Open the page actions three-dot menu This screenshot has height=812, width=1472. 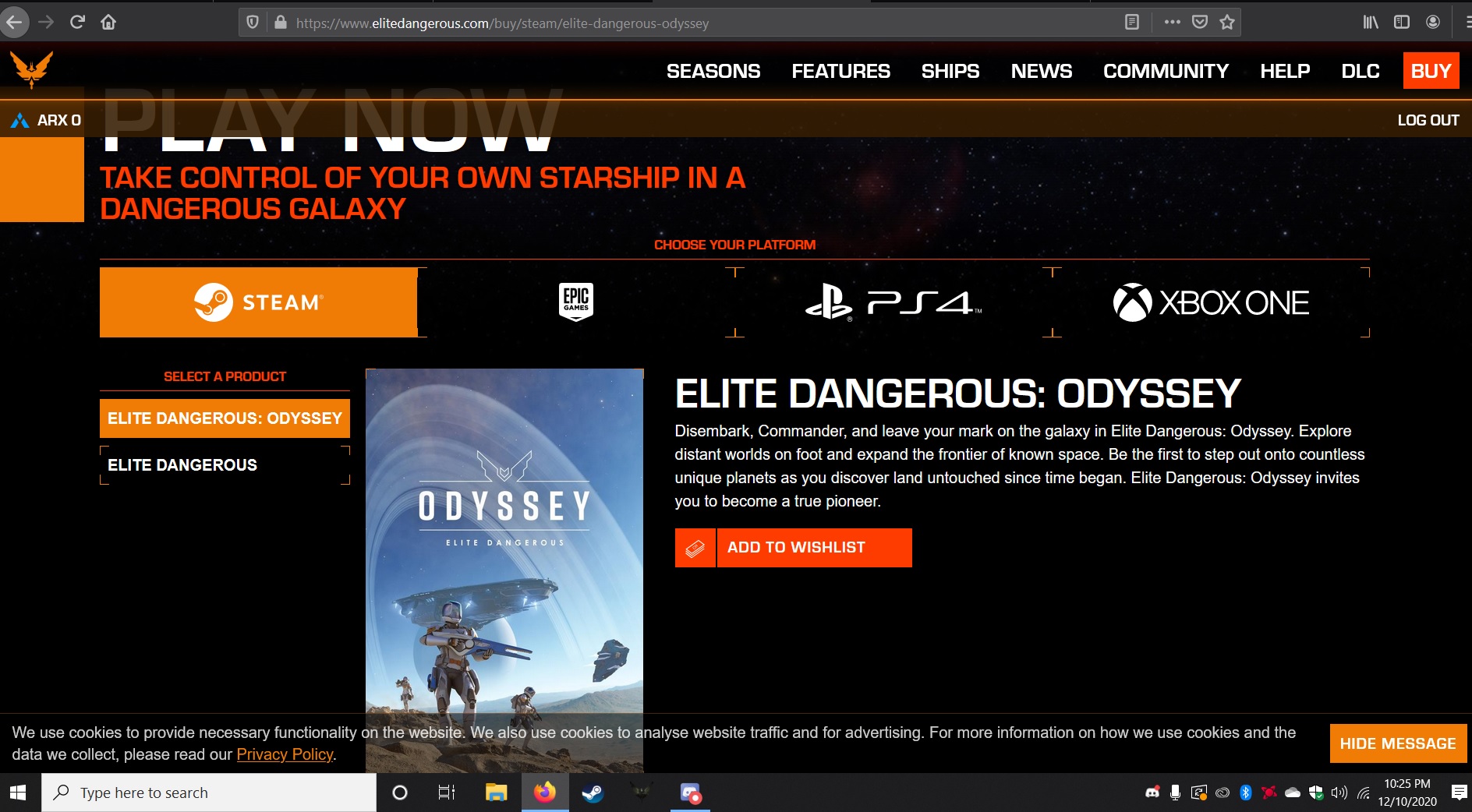point(1172,23)
